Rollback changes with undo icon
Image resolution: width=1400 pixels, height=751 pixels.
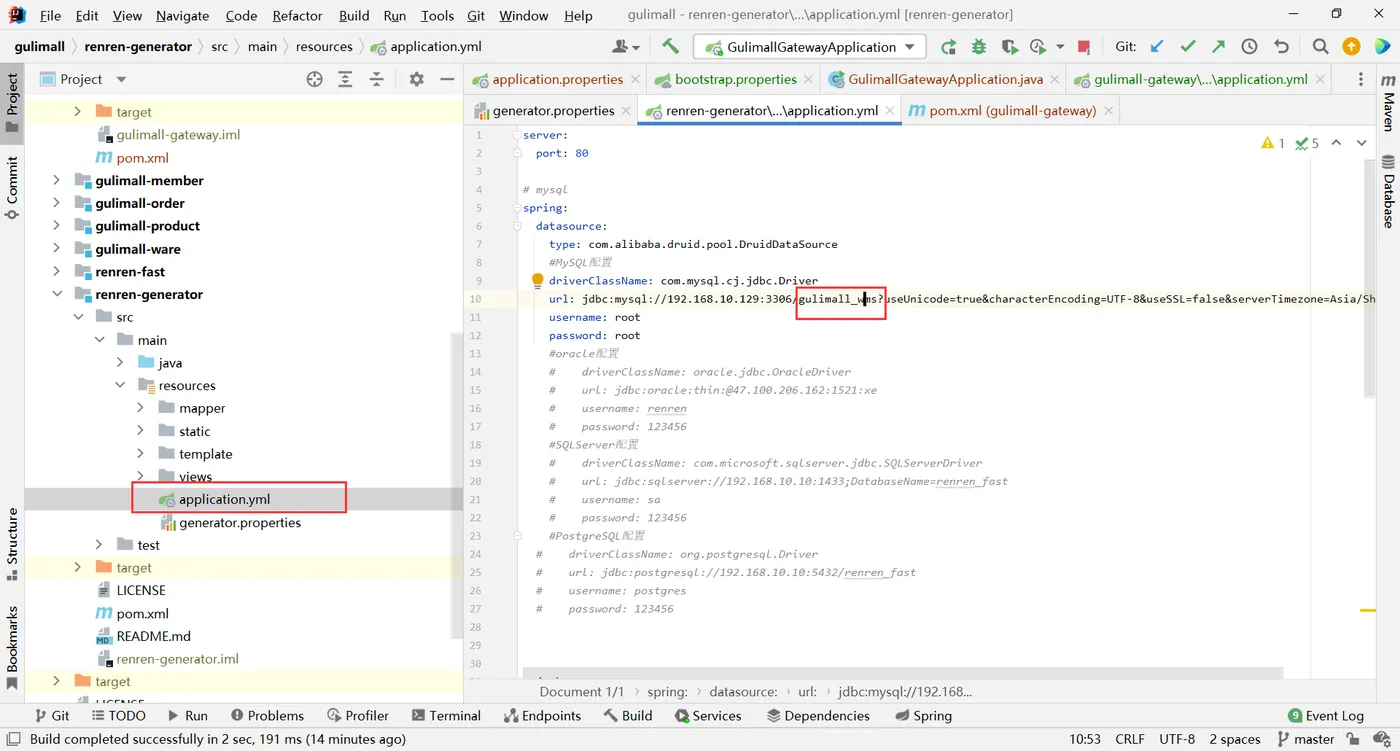point(1281,46)
